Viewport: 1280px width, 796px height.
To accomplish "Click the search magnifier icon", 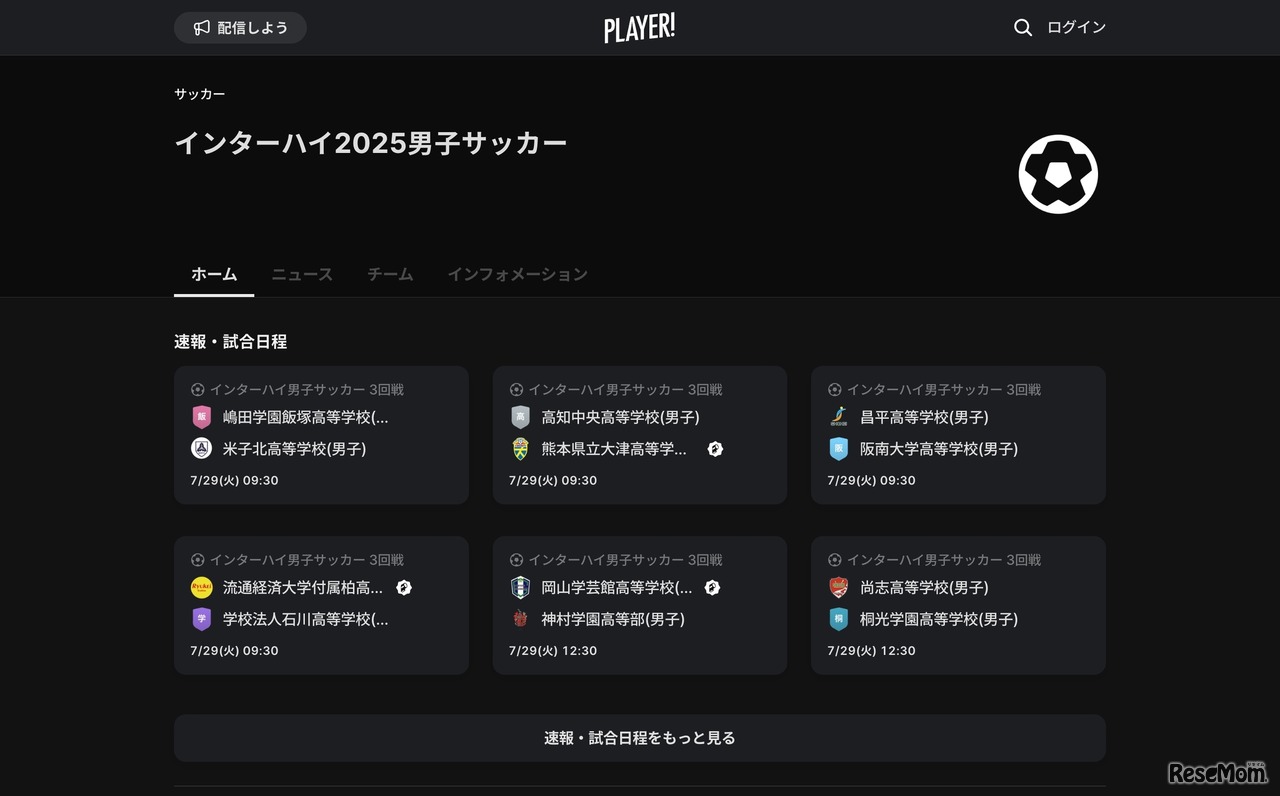I will pos(1022,27).
